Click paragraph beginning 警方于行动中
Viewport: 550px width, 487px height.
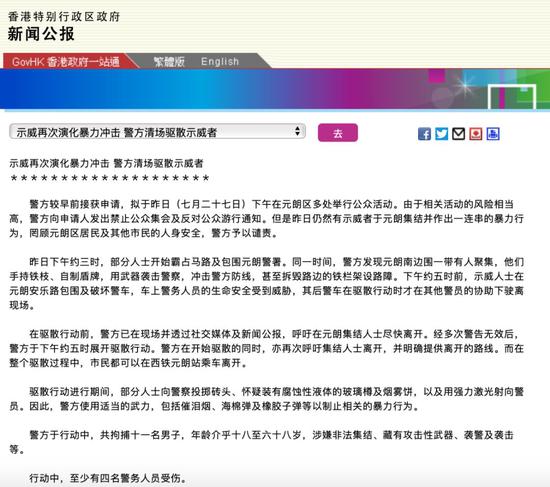tap(261, 442)
